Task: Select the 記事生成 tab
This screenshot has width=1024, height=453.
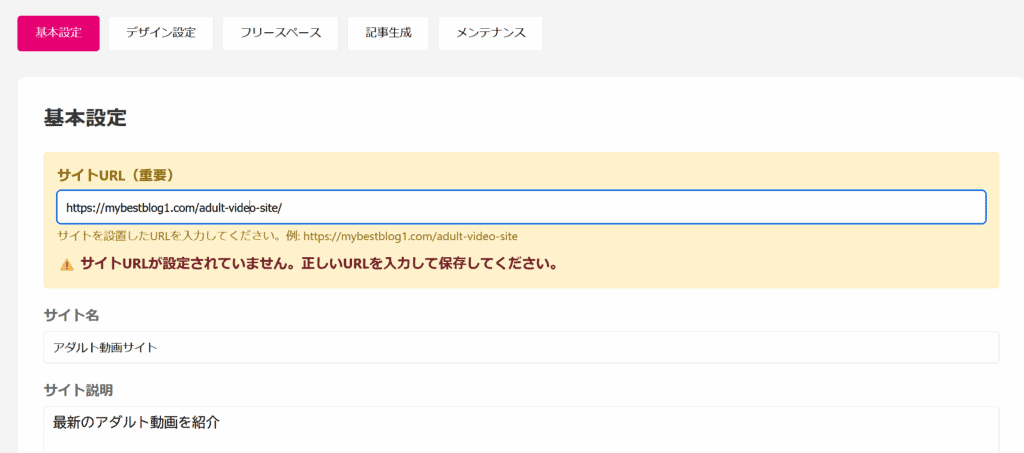Action: [x=388, y=33]
